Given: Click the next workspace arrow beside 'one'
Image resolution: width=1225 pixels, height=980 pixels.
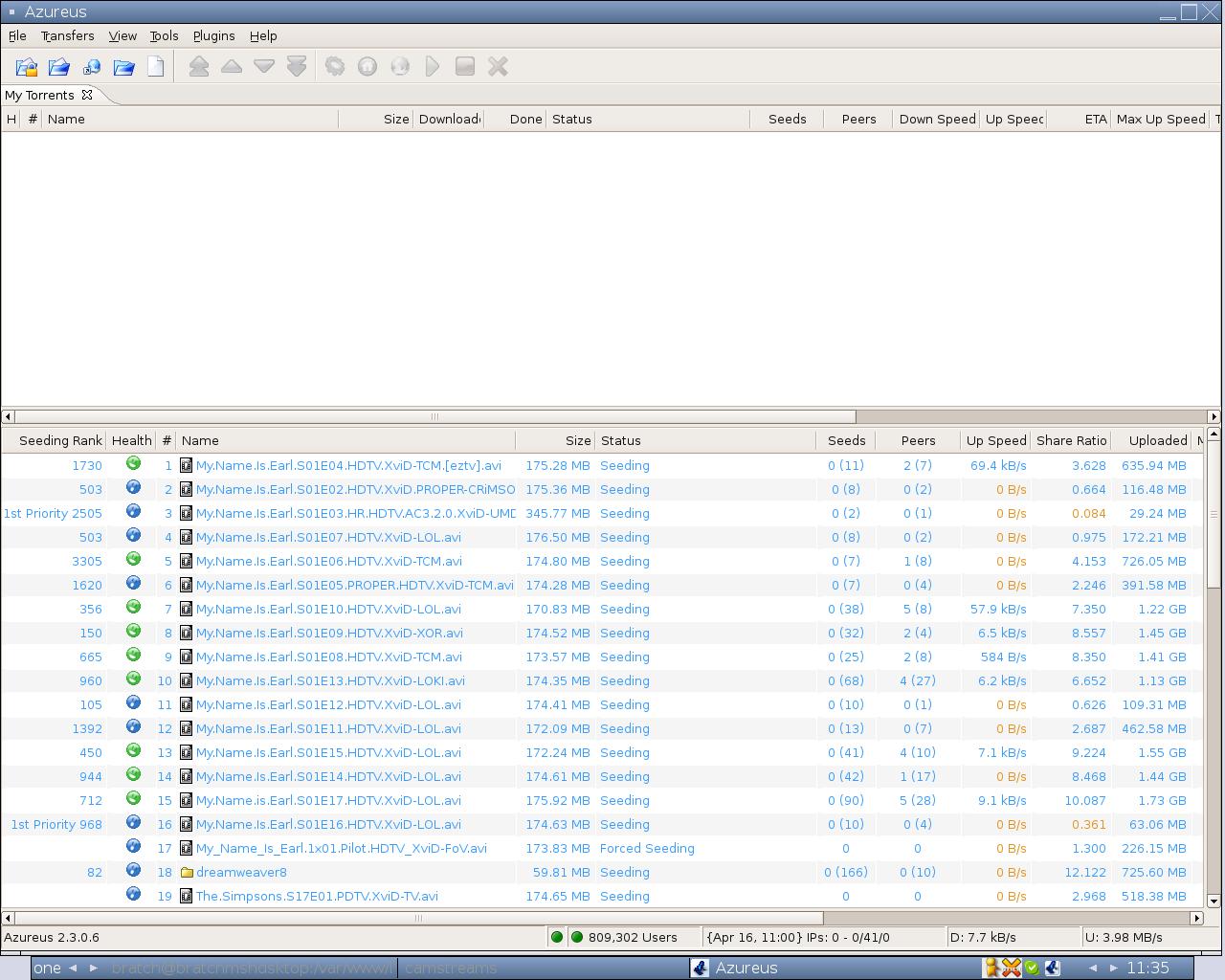Looking at the screenshot, I should tap(94, 968).
